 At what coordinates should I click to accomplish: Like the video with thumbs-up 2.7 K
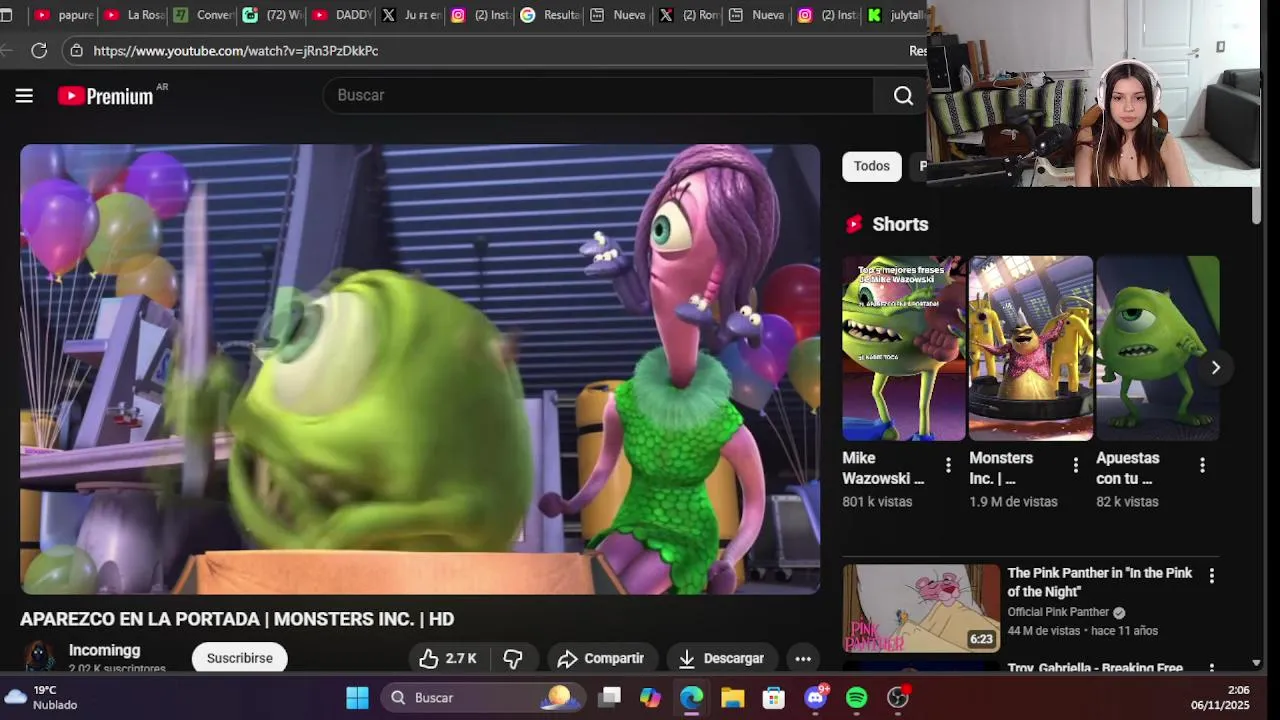coord(447,658)
